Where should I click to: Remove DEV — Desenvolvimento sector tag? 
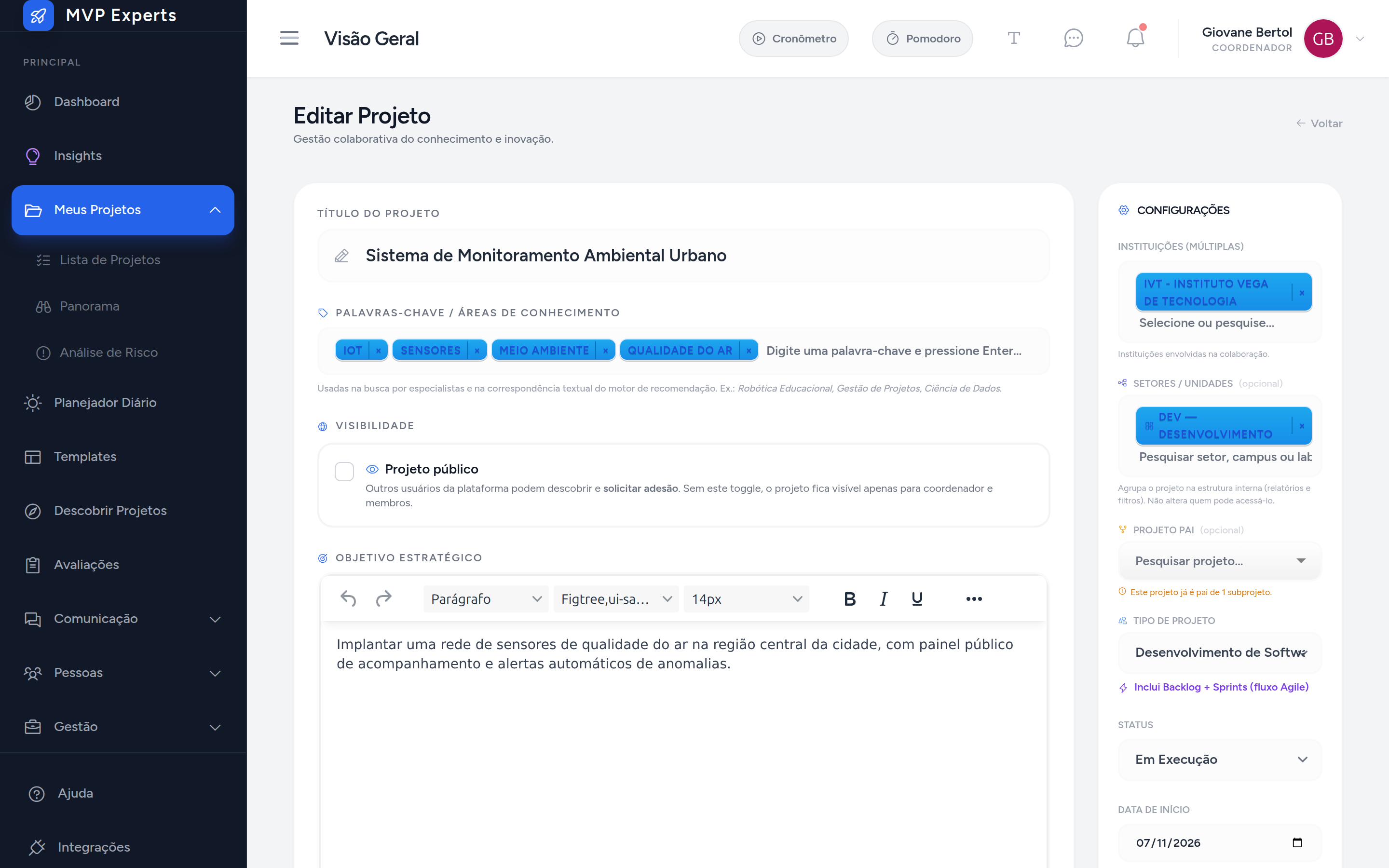coord(1302,426)
